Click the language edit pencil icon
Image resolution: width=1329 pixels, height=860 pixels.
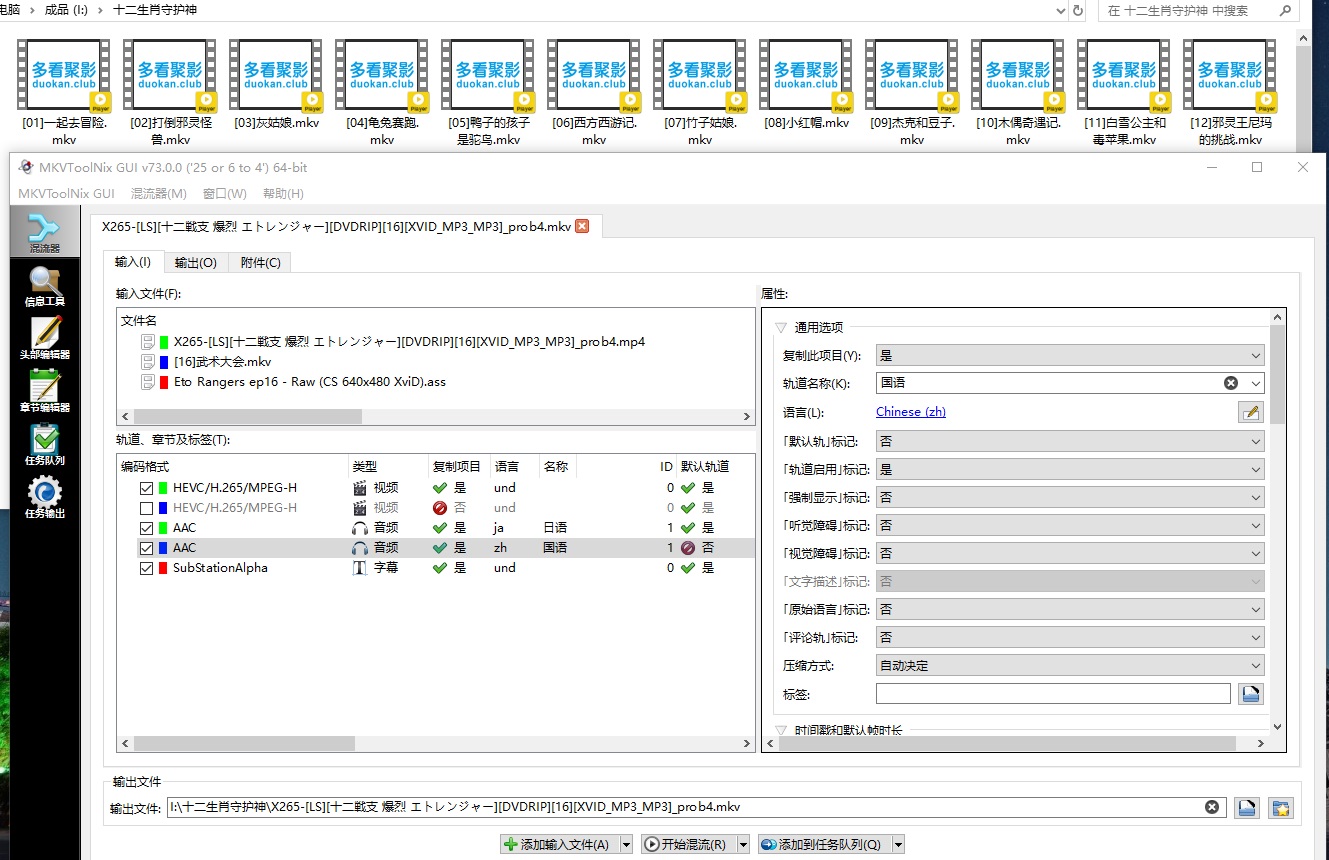coord(1250,412)
